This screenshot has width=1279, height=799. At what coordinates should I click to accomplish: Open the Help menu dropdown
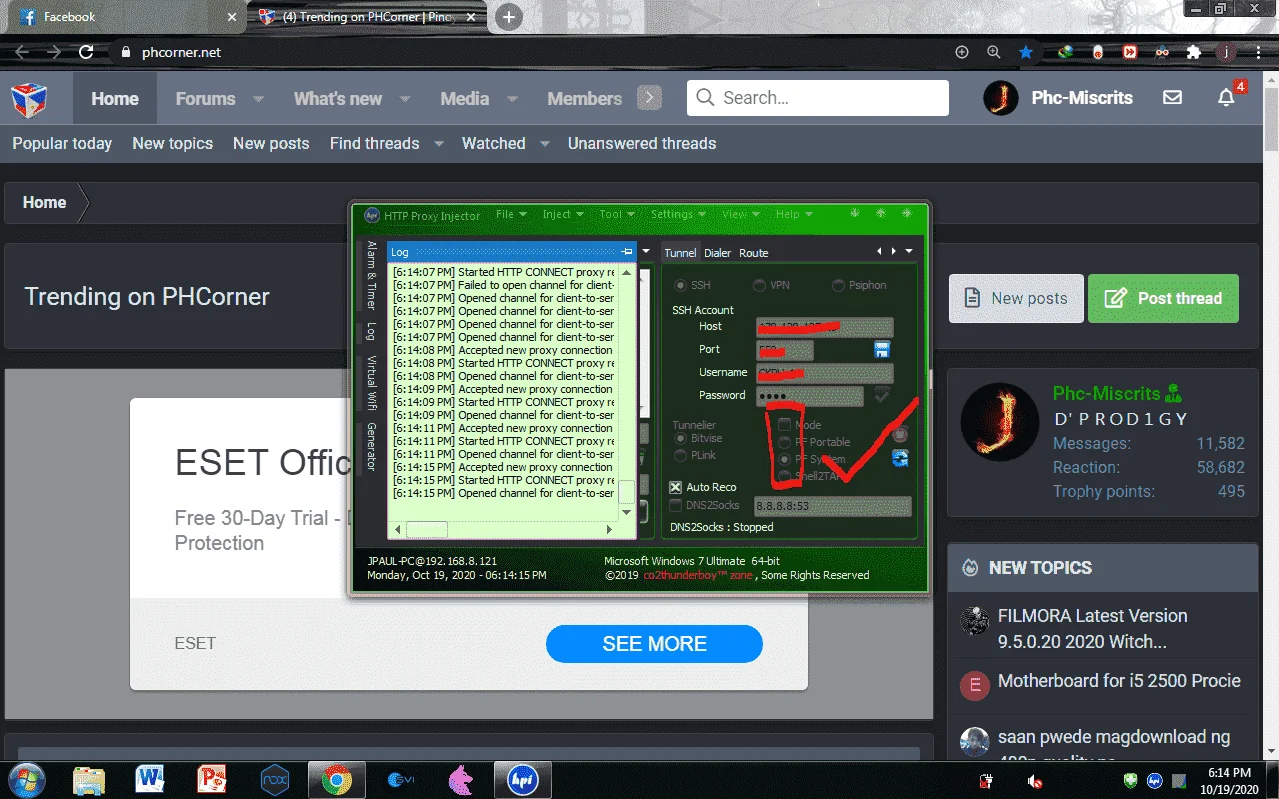click(795, 214)
